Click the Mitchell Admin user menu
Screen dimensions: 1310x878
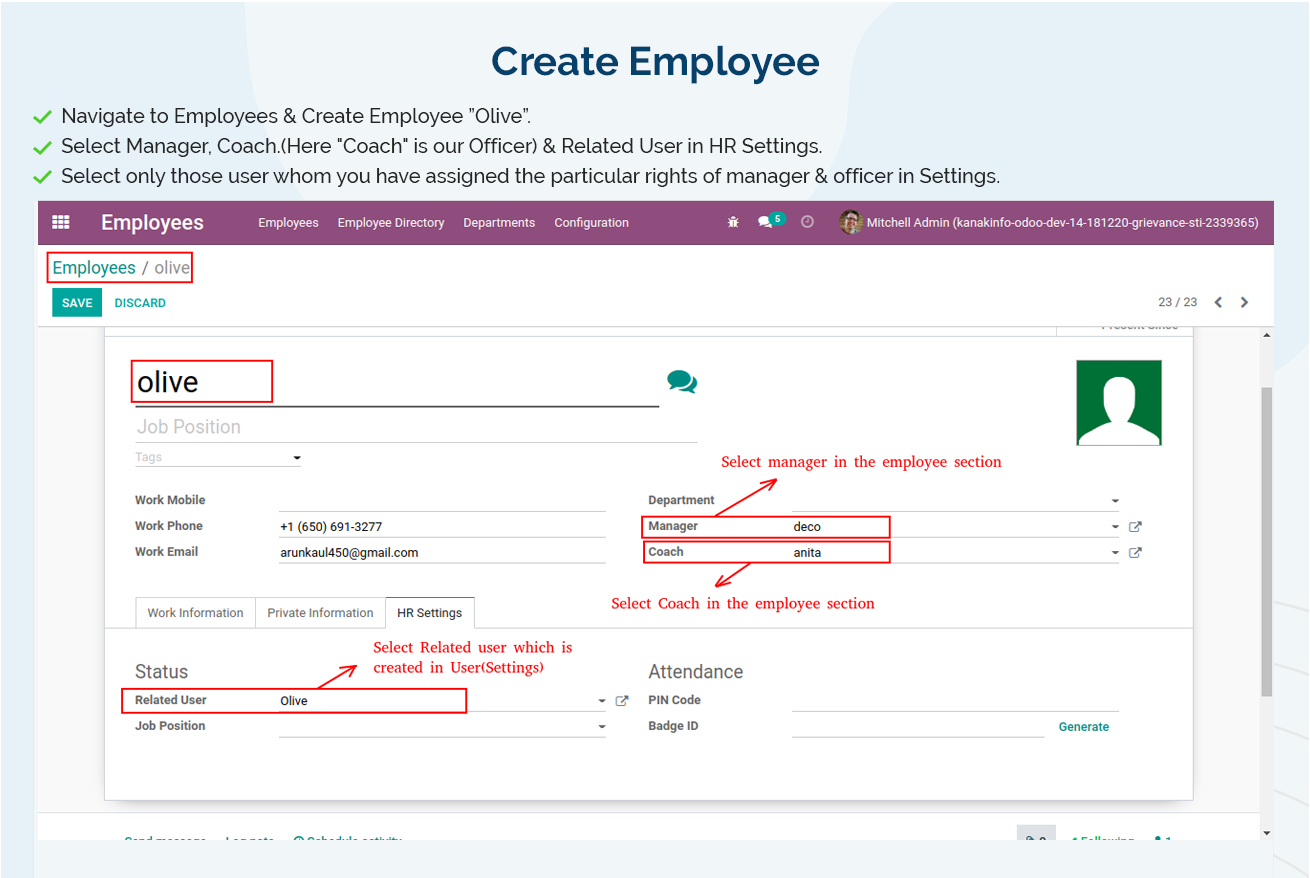click(1049, 222)
